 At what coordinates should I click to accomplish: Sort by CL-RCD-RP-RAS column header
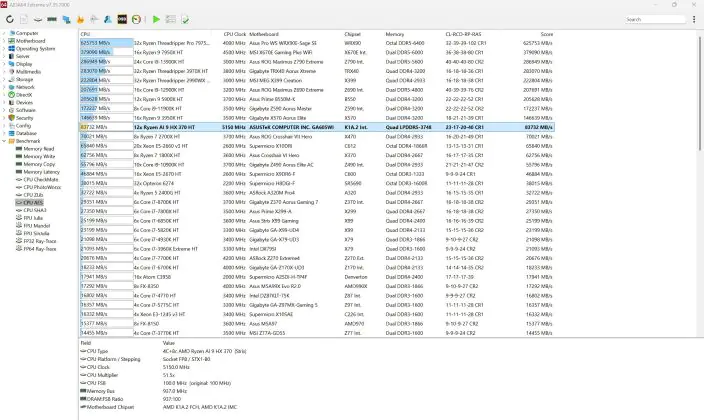(463, 34)
